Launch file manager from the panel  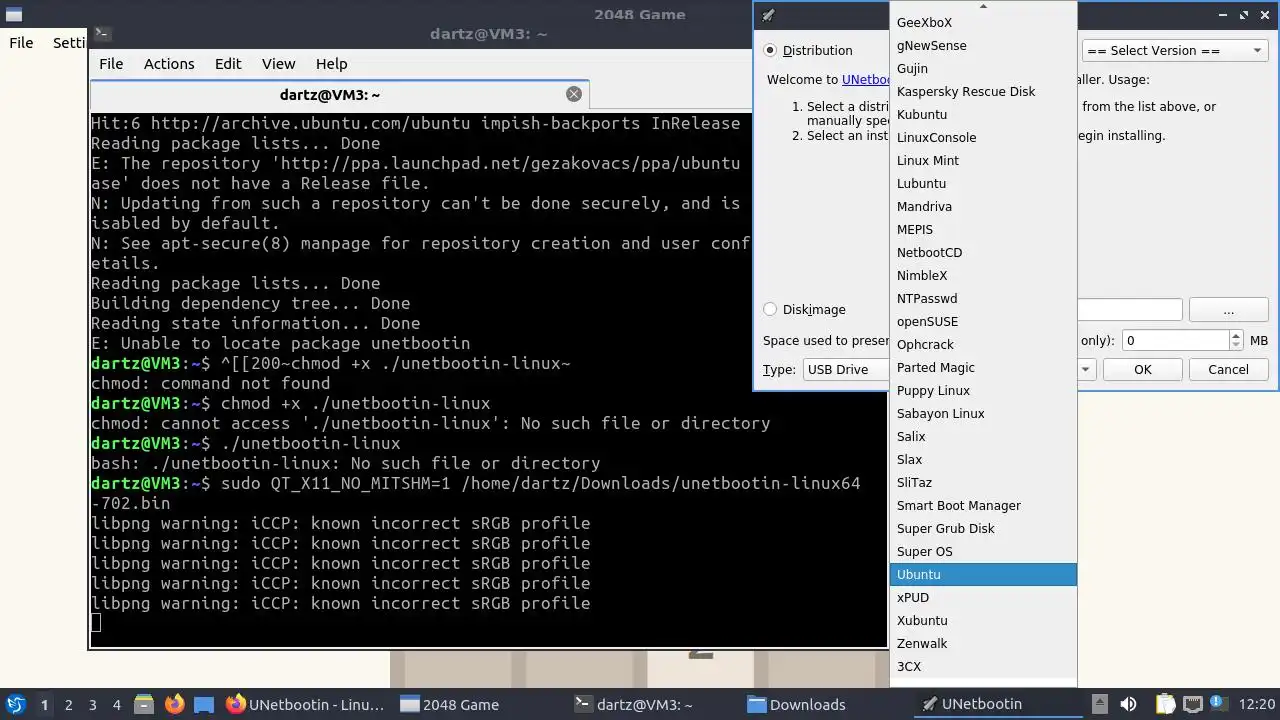click(x=143, y=704)
